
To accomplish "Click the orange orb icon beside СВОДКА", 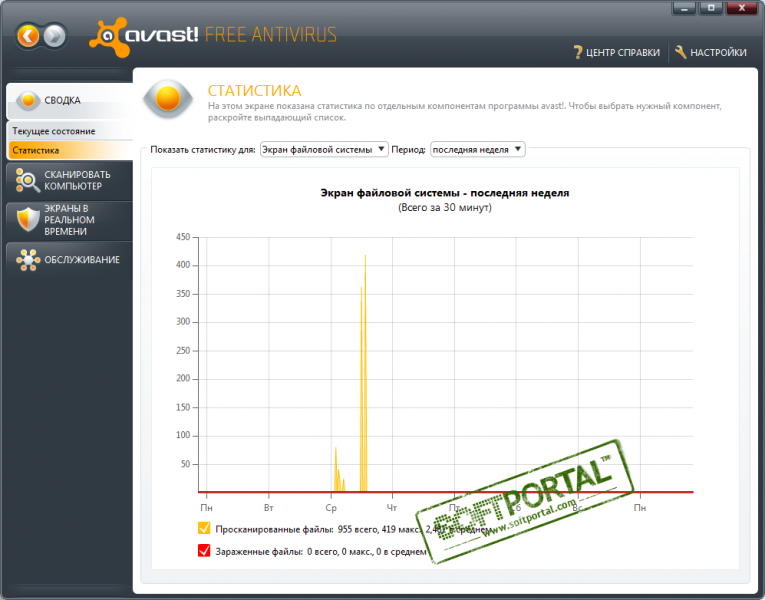I will [x=28, y=100].
